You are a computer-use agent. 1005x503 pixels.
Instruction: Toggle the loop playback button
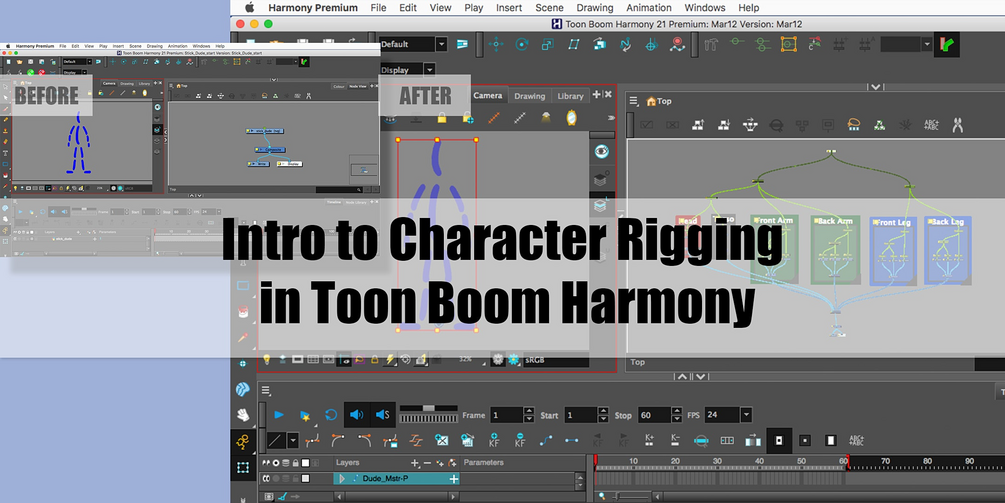[x=331, y=415]
